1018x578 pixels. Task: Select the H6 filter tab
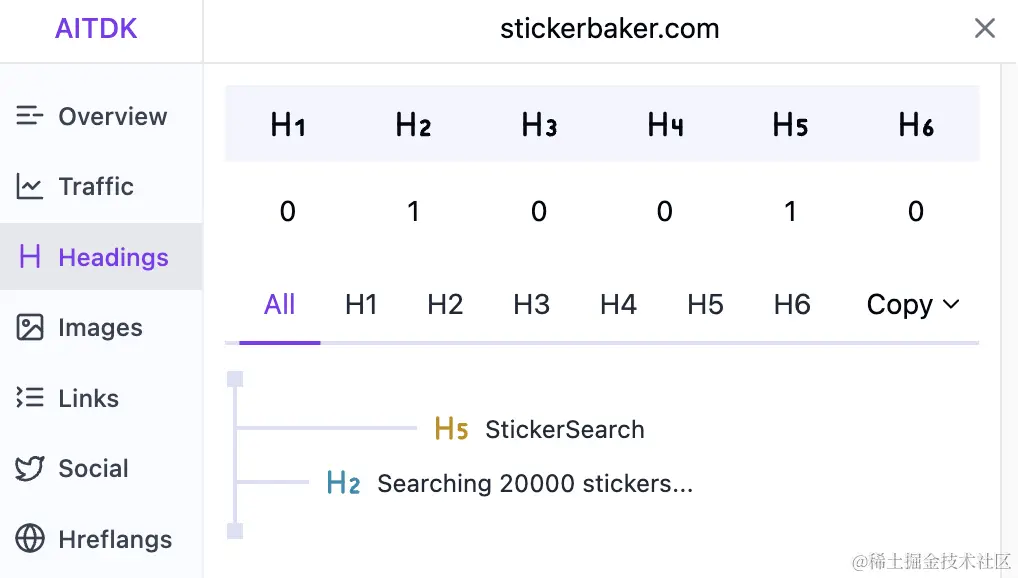792,305
